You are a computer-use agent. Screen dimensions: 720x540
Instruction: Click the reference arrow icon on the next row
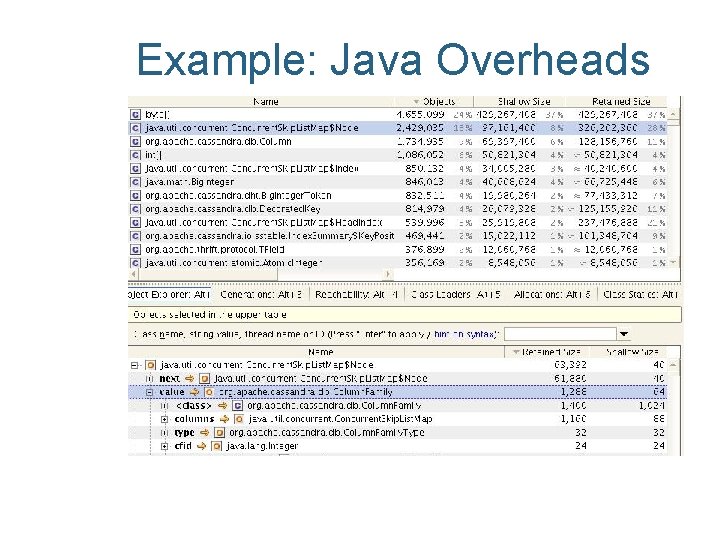(190, 378)
